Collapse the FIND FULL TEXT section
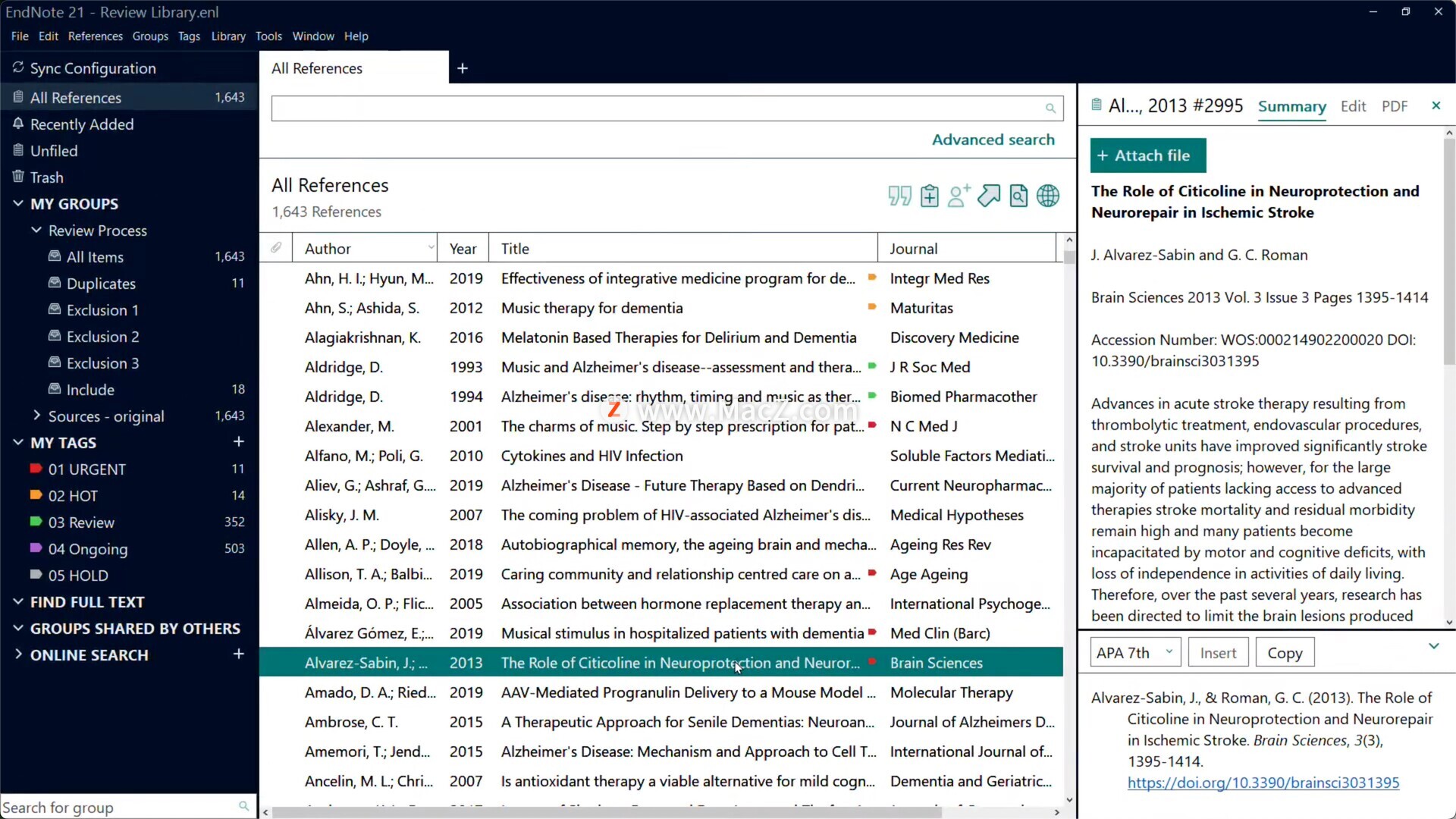Screen dimensions: 1456x819 tap(18, 601)
